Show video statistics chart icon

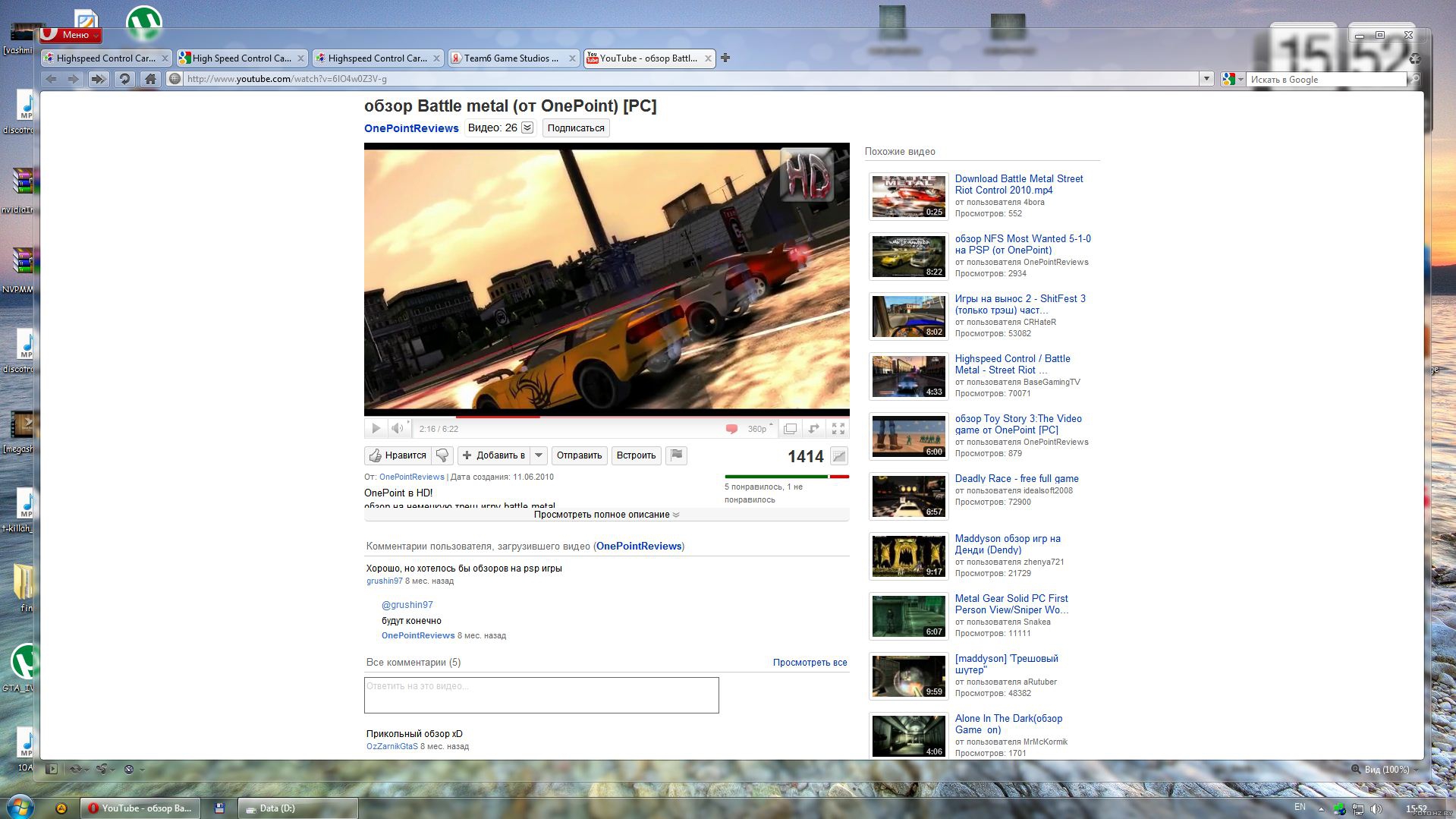839,456
